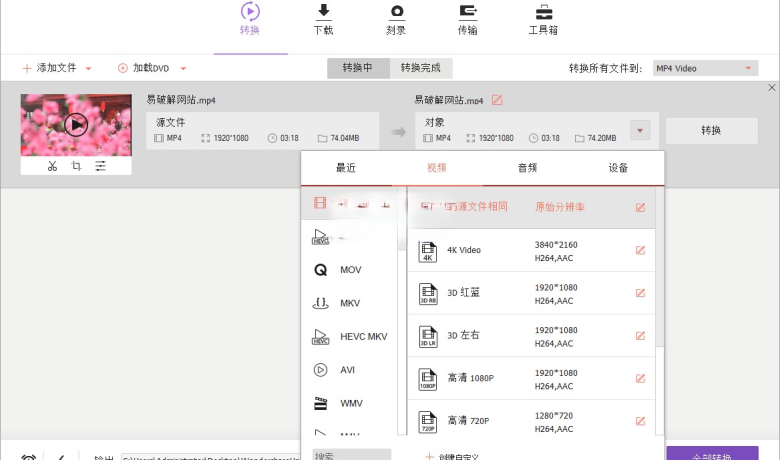Click the format search input field
Viewport: 780px width, 460px height.
coord(352,455)
